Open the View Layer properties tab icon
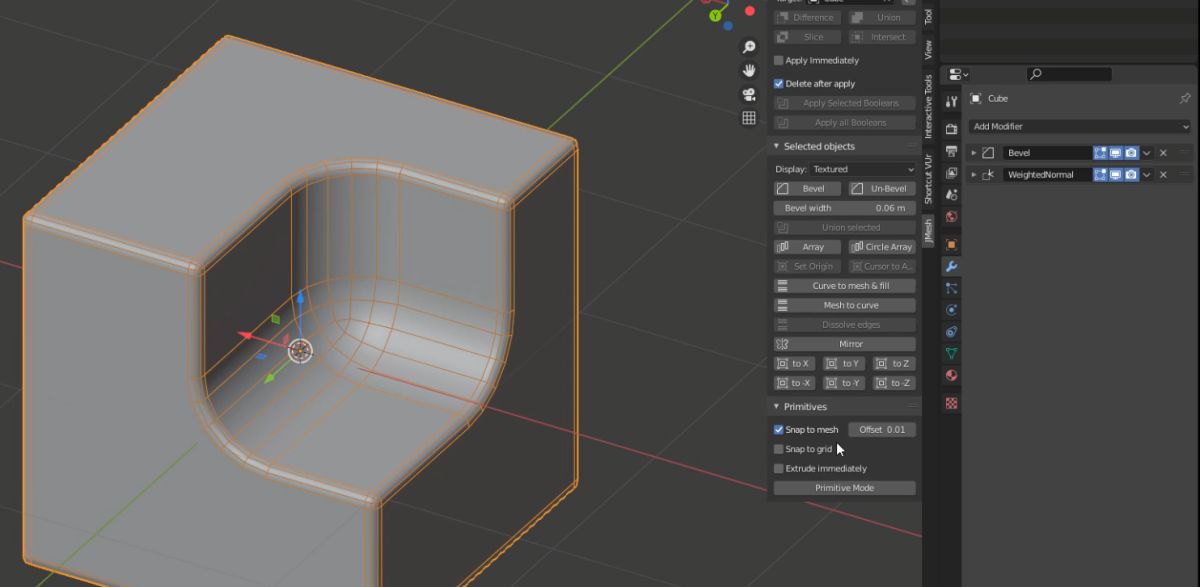 click(952, 173)
